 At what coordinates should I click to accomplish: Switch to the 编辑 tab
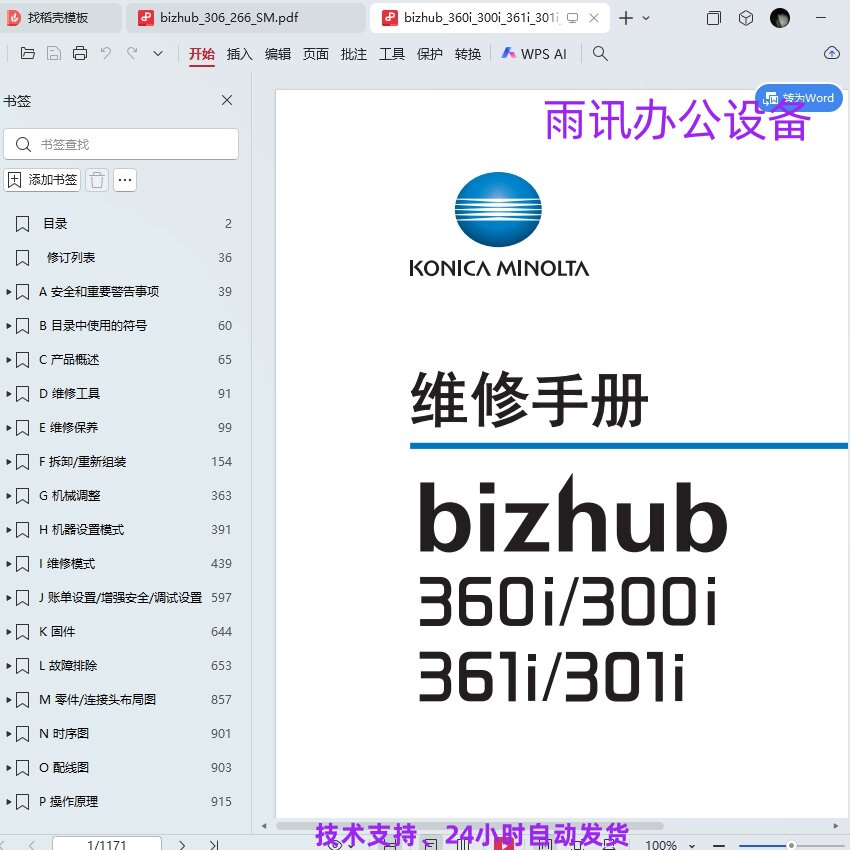point(278,54)
